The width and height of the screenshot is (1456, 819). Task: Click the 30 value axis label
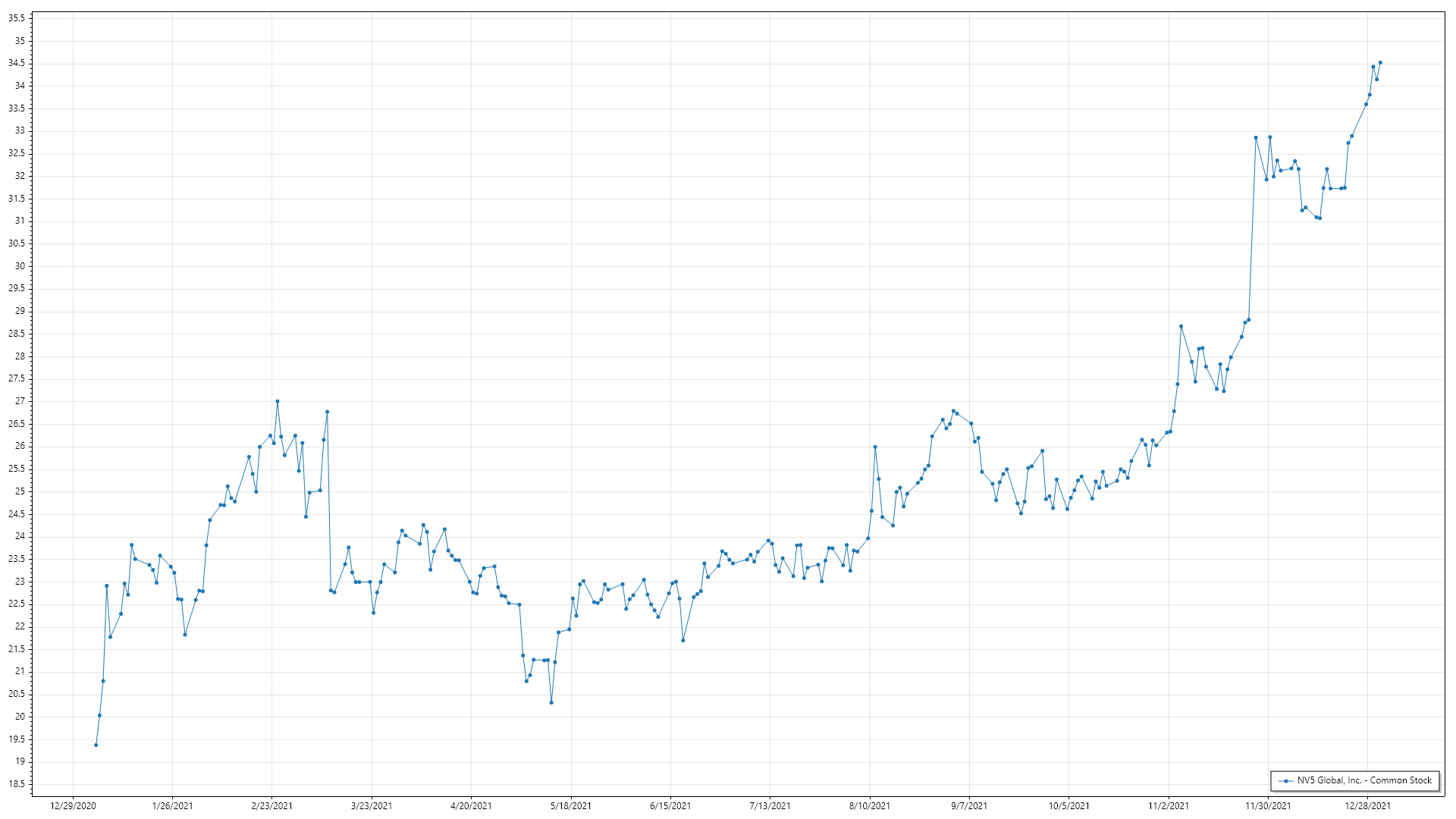click(20, 266)
